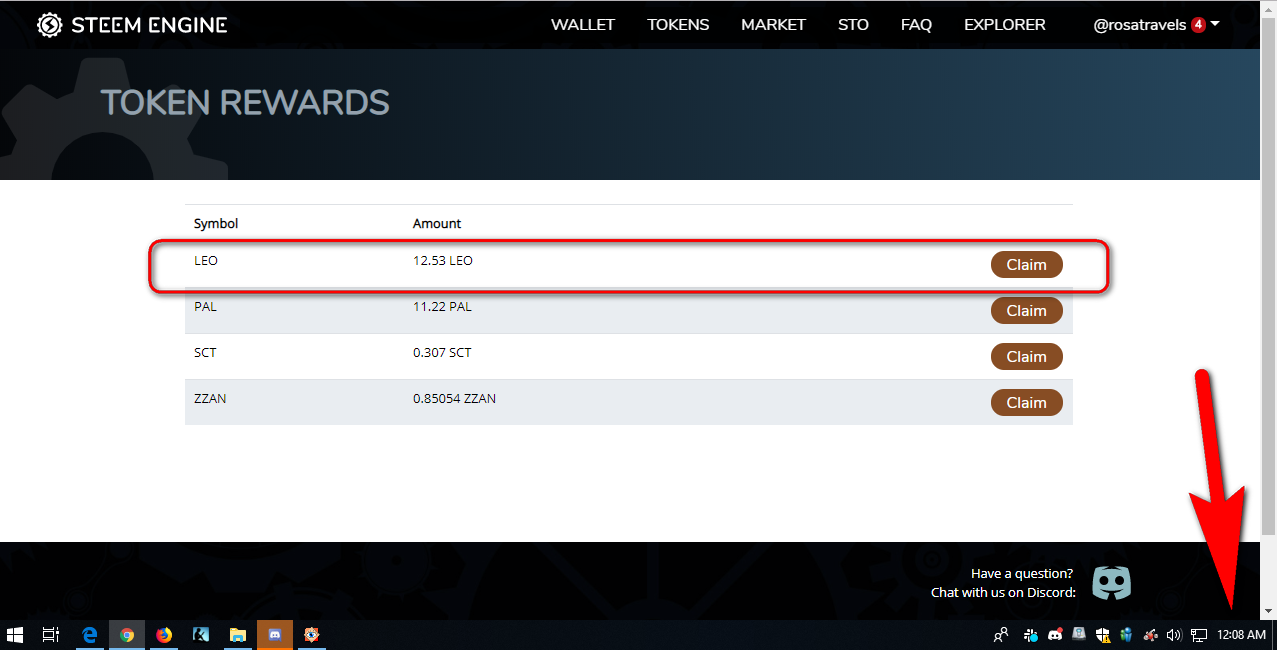Click the Slack tray icon
The image size is (1277, 650).
coord(1031,635)
